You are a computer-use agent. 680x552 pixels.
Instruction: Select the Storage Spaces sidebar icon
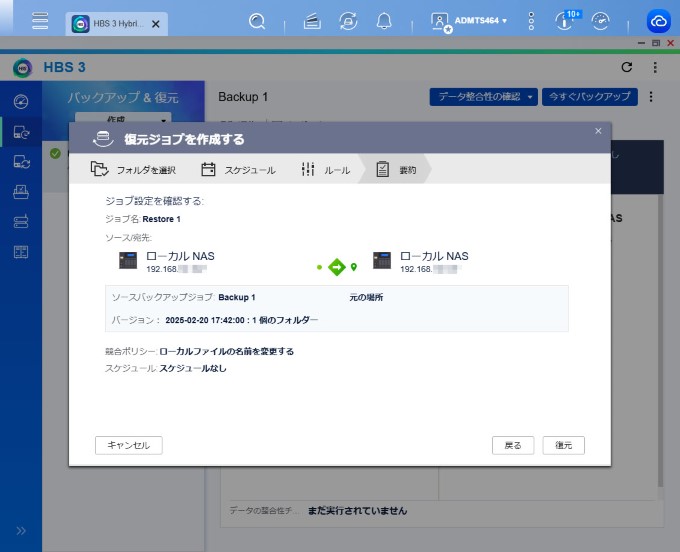(x=21, y=222)
